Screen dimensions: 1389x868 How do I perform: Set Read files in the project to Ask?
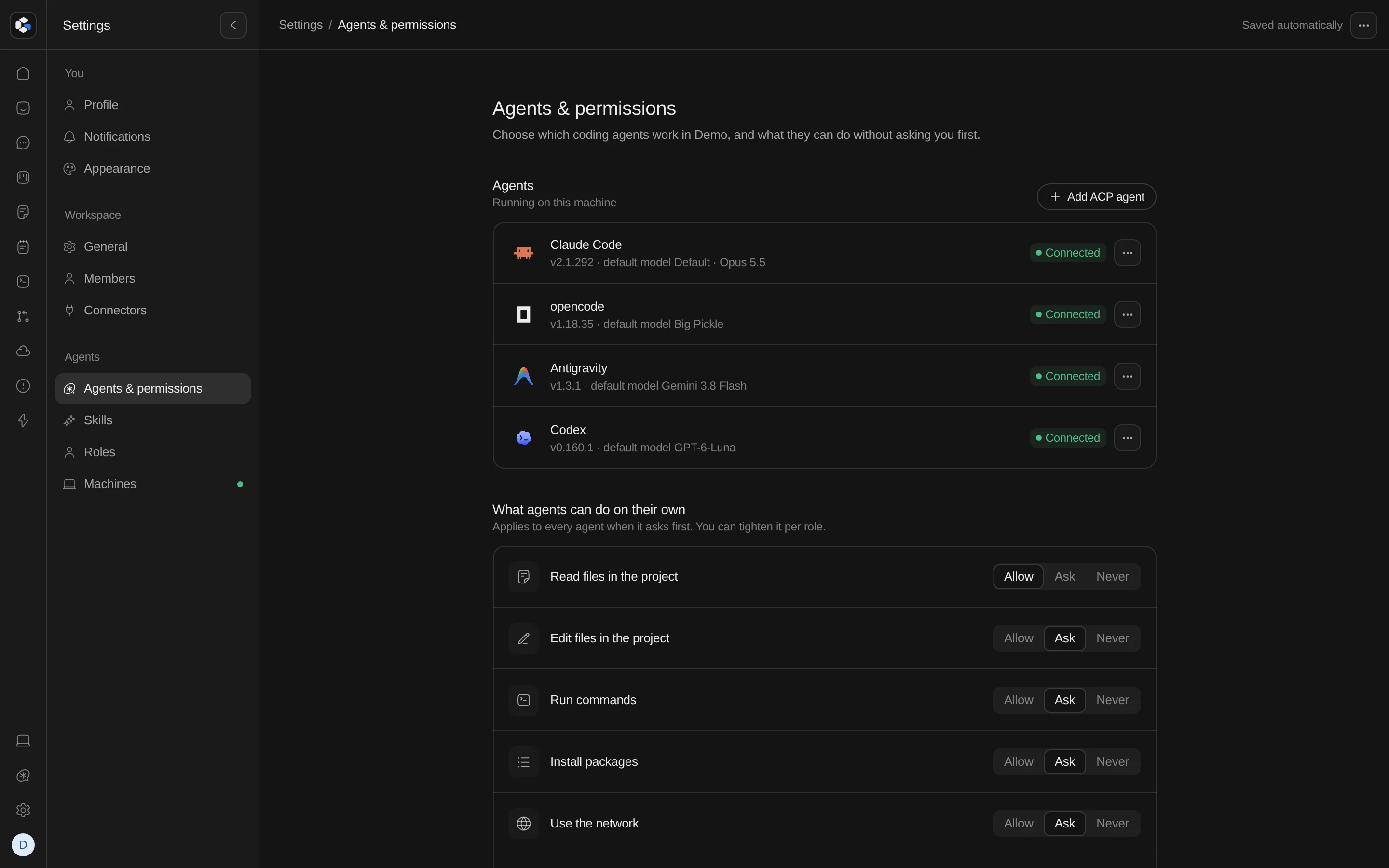pos(1065,576)
